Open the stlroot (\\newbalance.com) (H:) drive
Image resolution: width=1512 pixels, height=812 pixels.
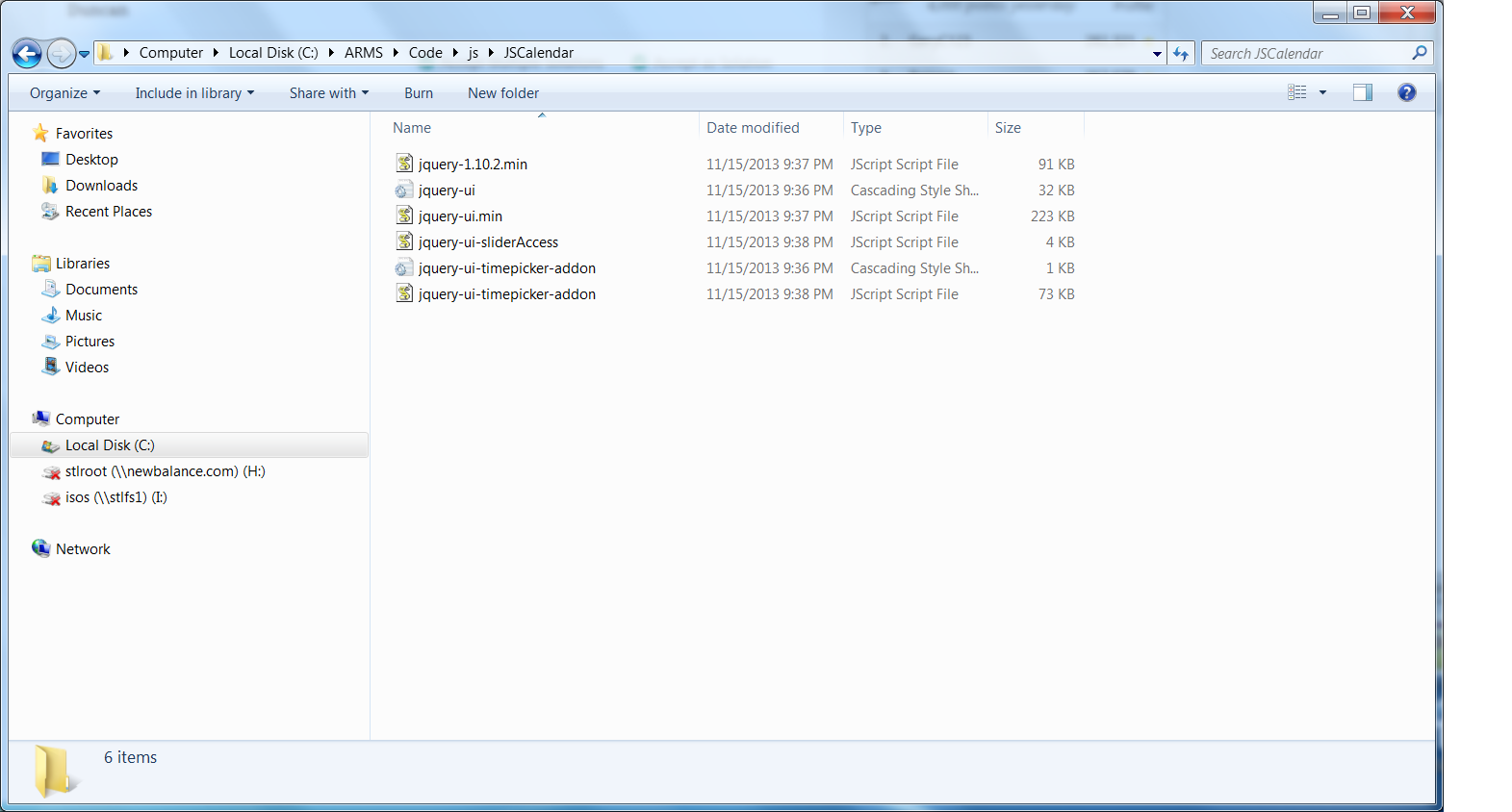[165, 471]
